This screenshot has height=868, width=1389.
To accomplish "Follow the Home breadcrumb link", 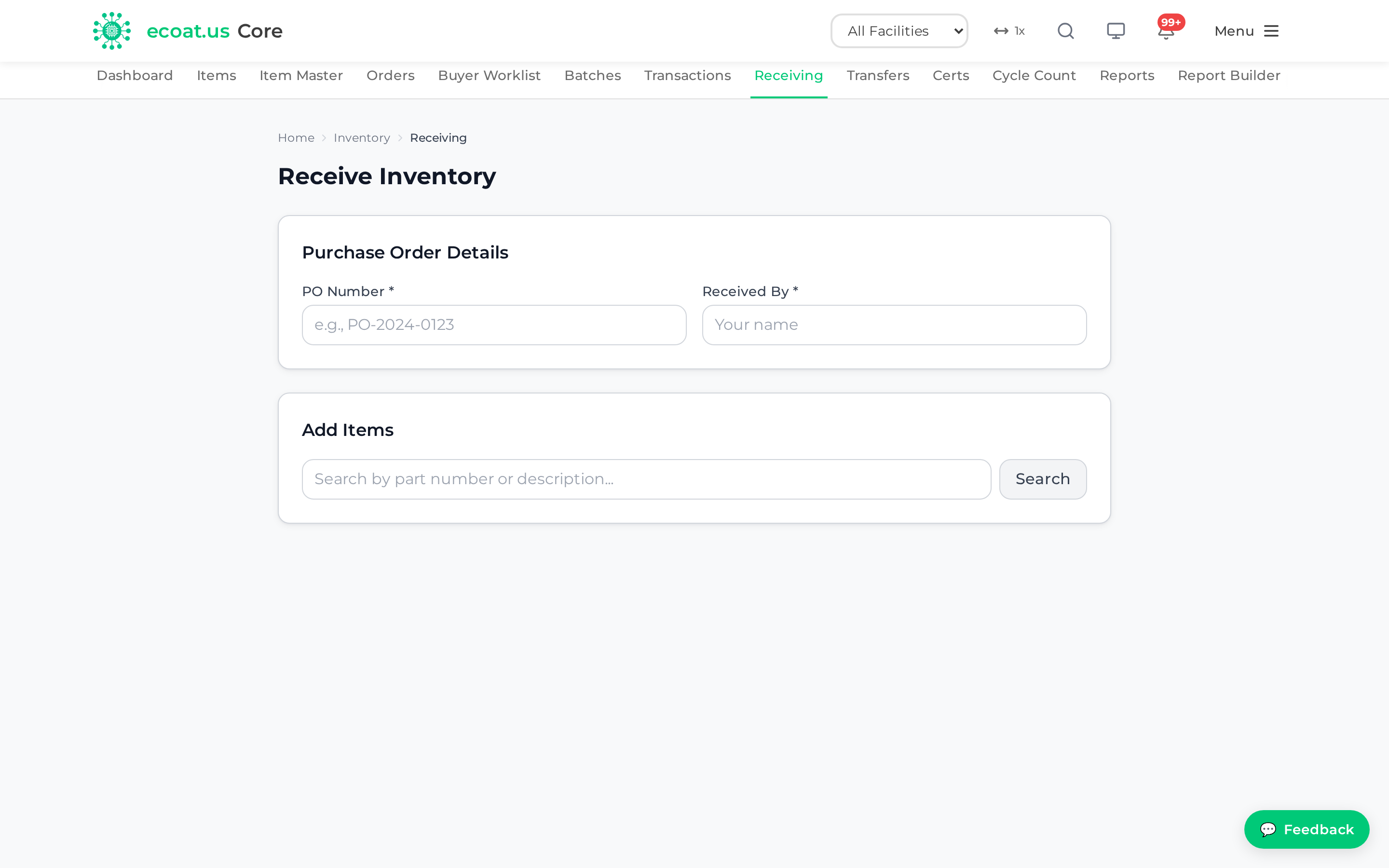I will (296, 138).
